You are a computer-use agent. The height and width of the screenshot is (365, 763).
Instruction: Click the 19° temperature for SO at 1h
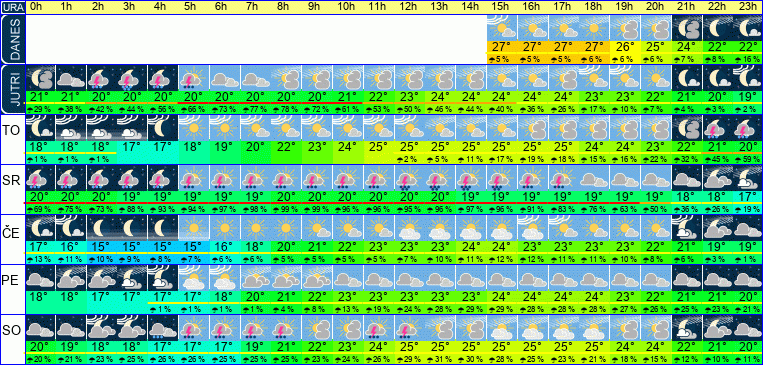[x=71, y=347]
